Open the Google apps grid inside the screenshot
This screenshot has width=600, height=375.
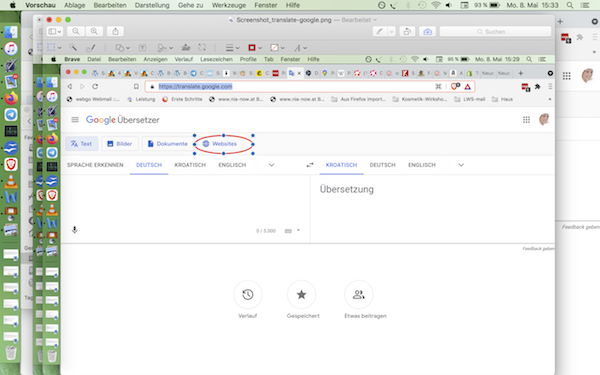pyautogui.click(x=527, y=120)
